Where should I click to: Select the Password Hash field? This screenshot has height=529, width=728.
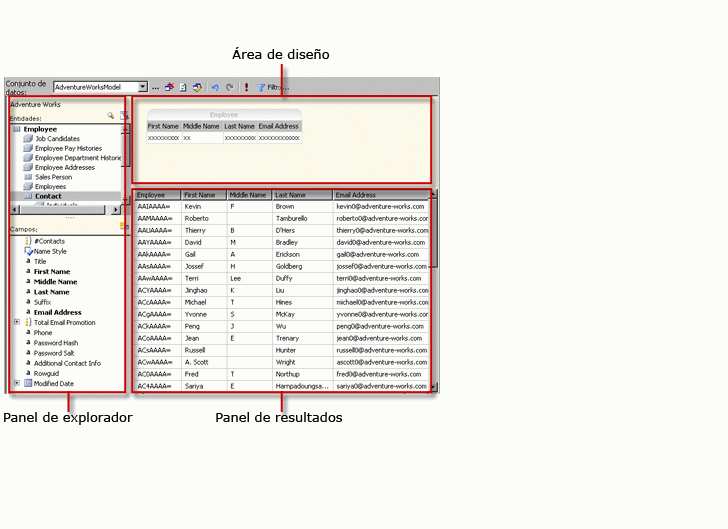pyautogui.click(x=56, y=343)
